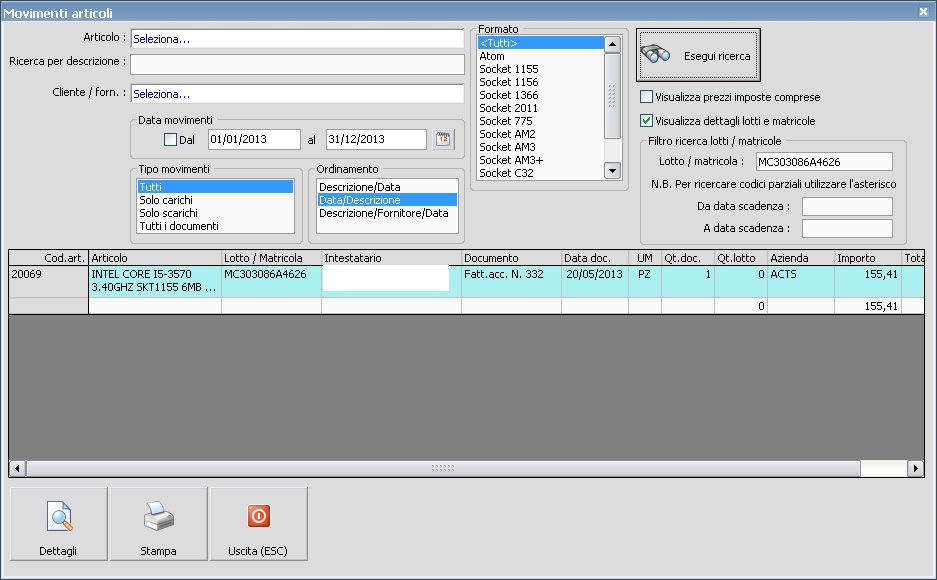Select Solo carichi movement type

click(215, 200)
